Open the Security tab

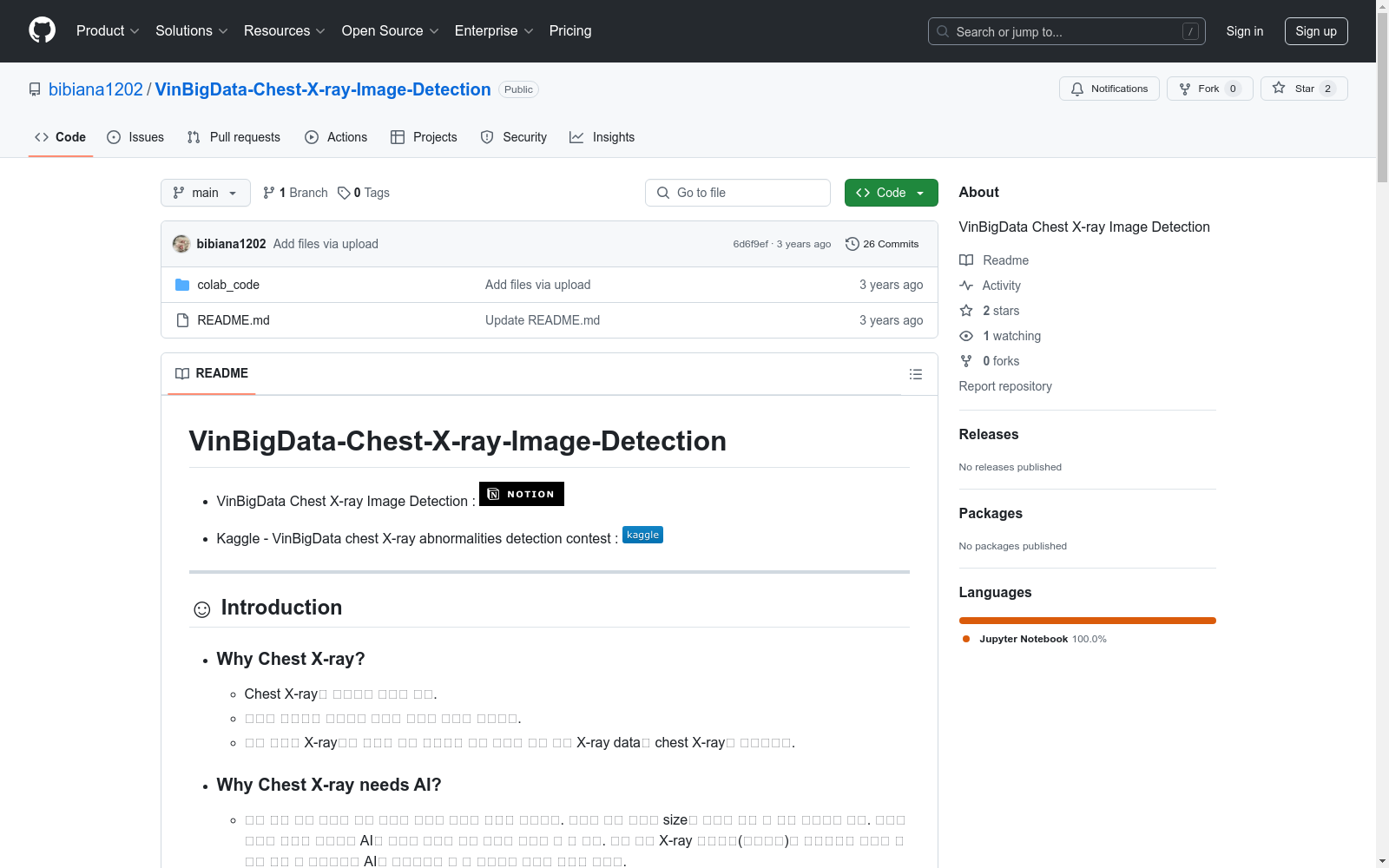point(514,137)
